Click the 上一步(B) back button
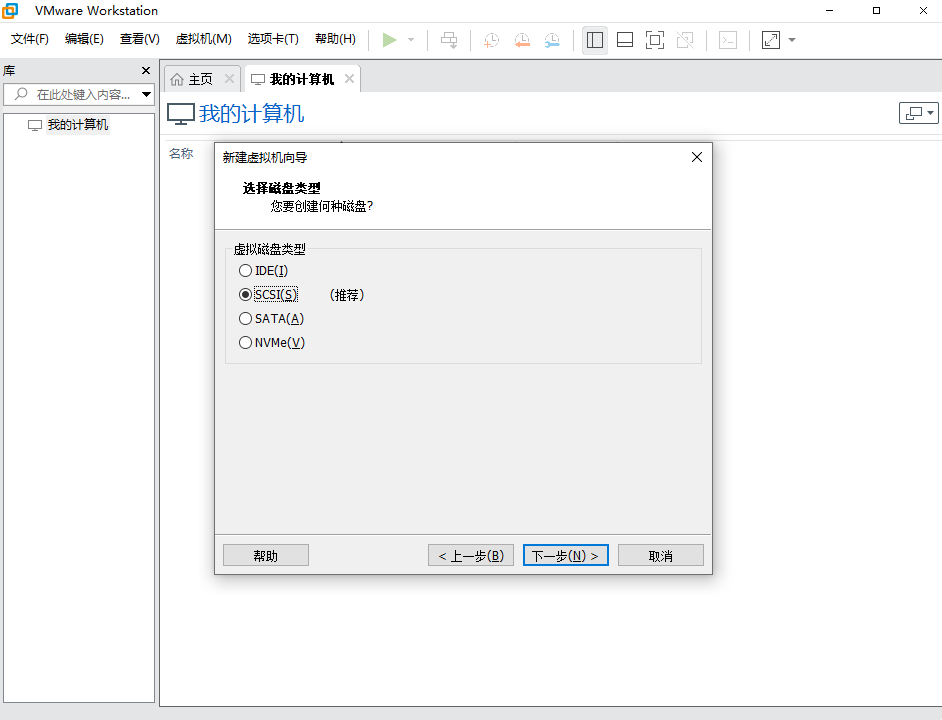The width and height of the screenshot is (942, 720). pos(470,555)
